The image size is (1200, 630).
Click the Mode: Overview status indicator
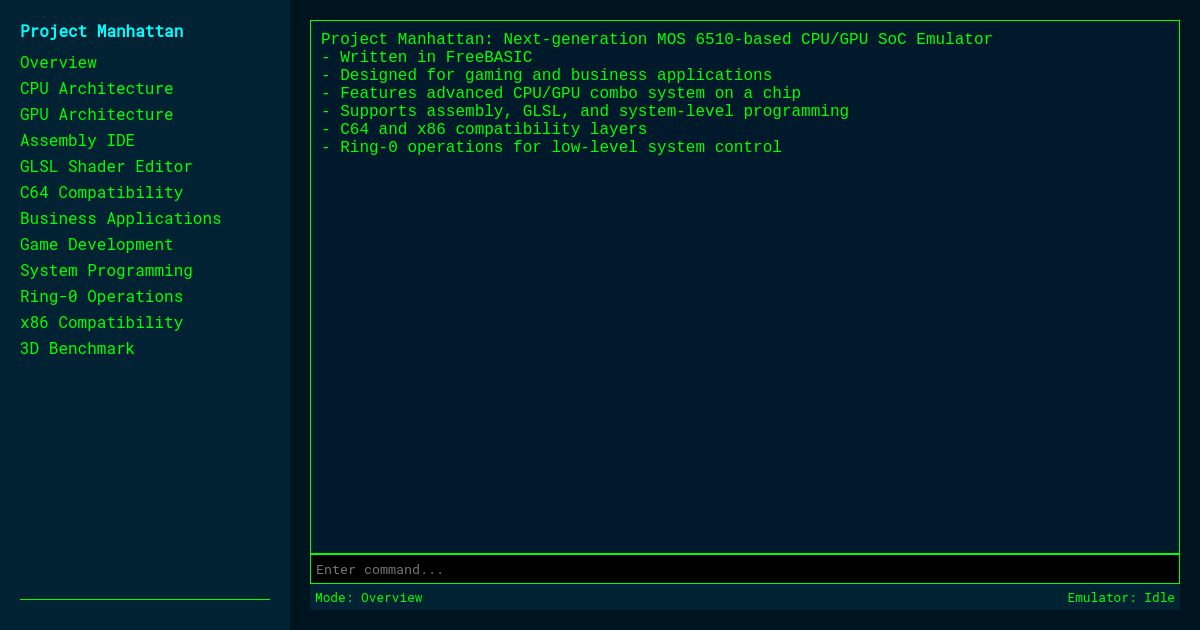click(368, 597)
